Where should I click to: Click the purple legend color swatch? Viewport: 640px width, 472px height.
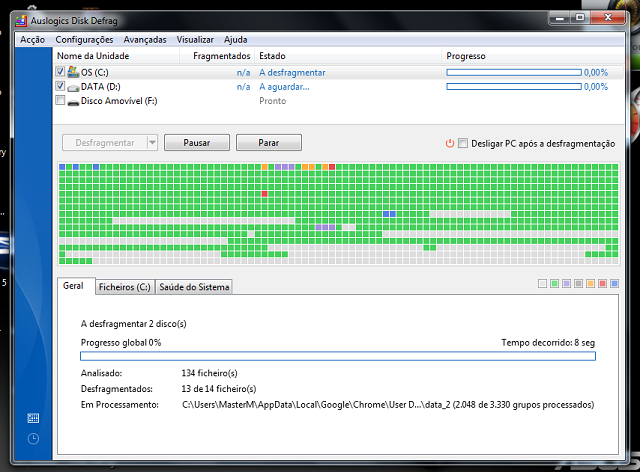click(567, 283)
